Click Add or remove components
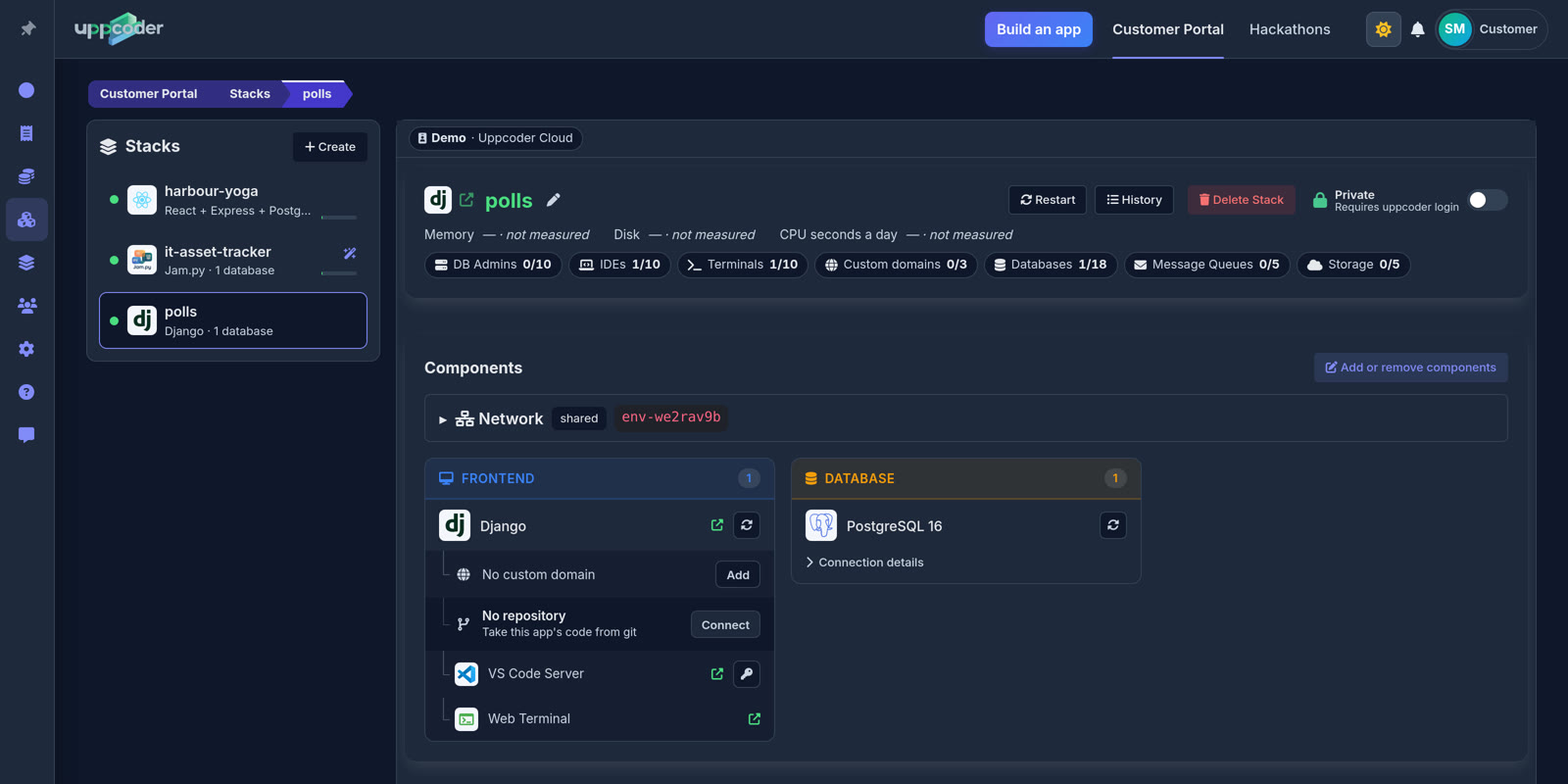 (x=1411, y=367)
